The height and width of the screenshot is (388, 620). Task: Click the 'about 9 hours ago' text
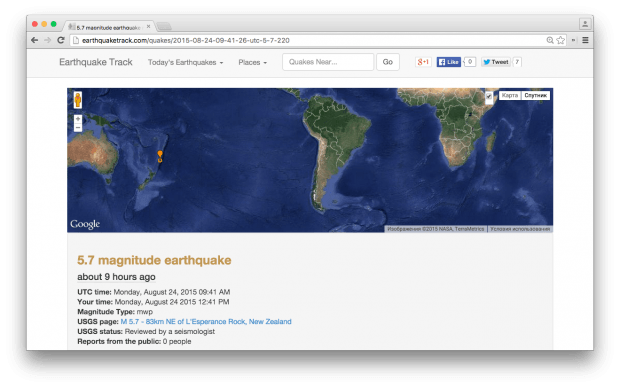click(116, 277)
